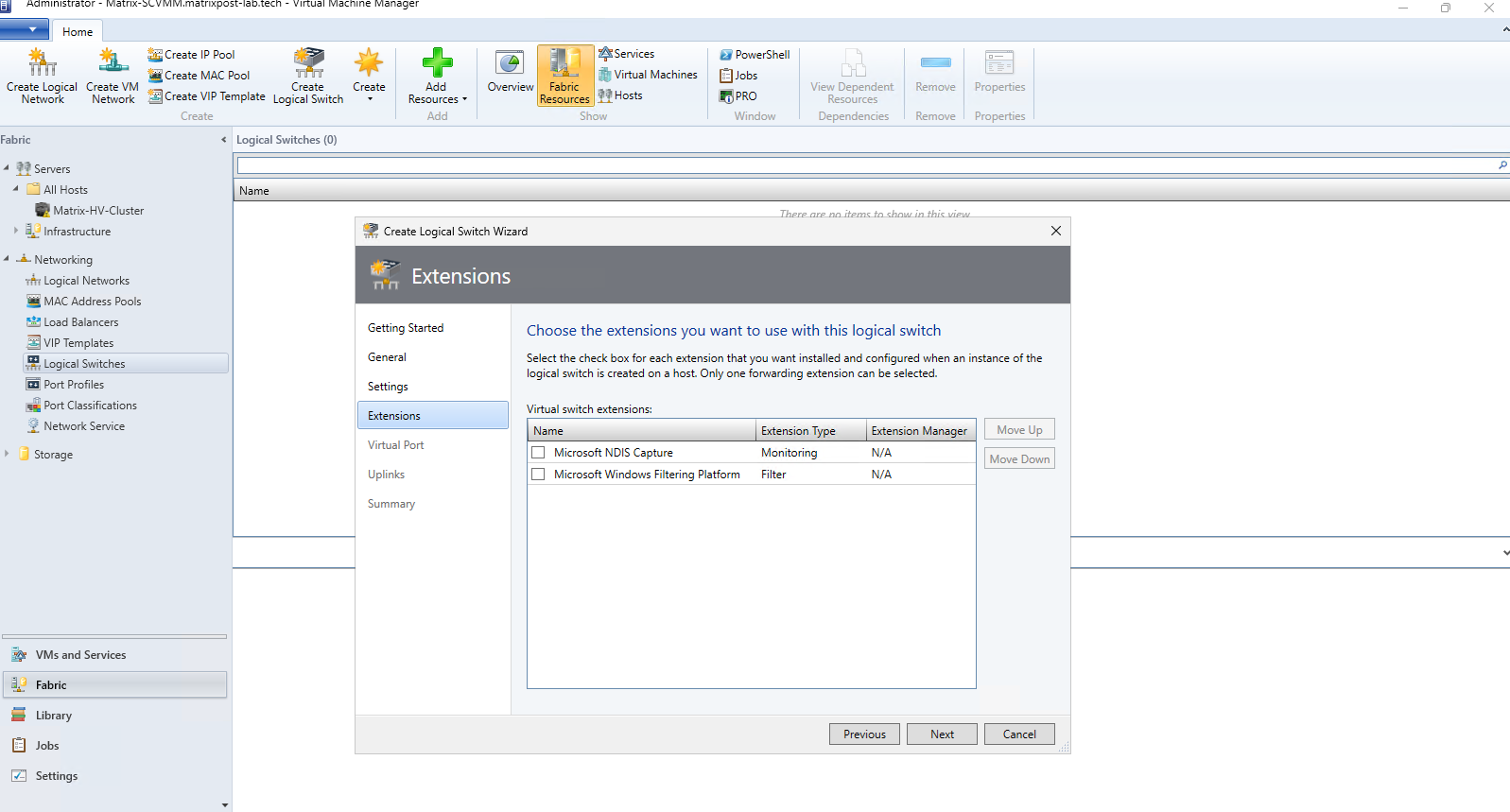Expand the details pane chevron
Viewport: 1510px width, 812px height.
pos(1505,553)
